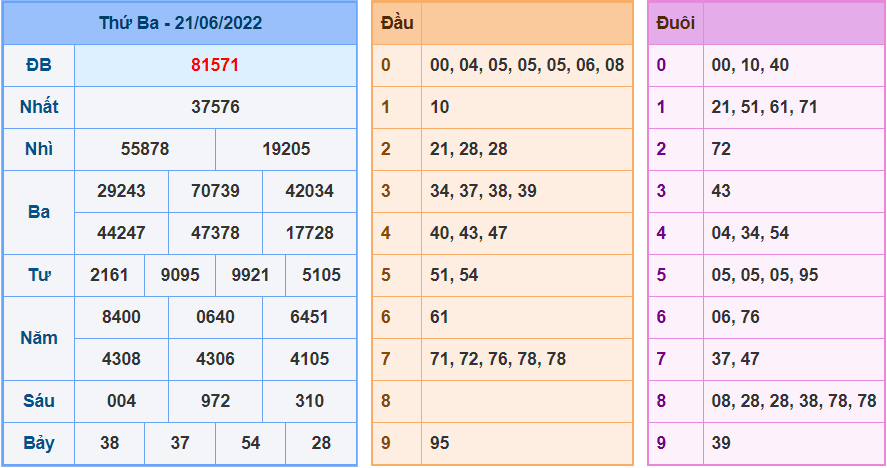Select fifth prize number 8400
Image resolution: width=887 pixels, height=468 pixels.
121,317
